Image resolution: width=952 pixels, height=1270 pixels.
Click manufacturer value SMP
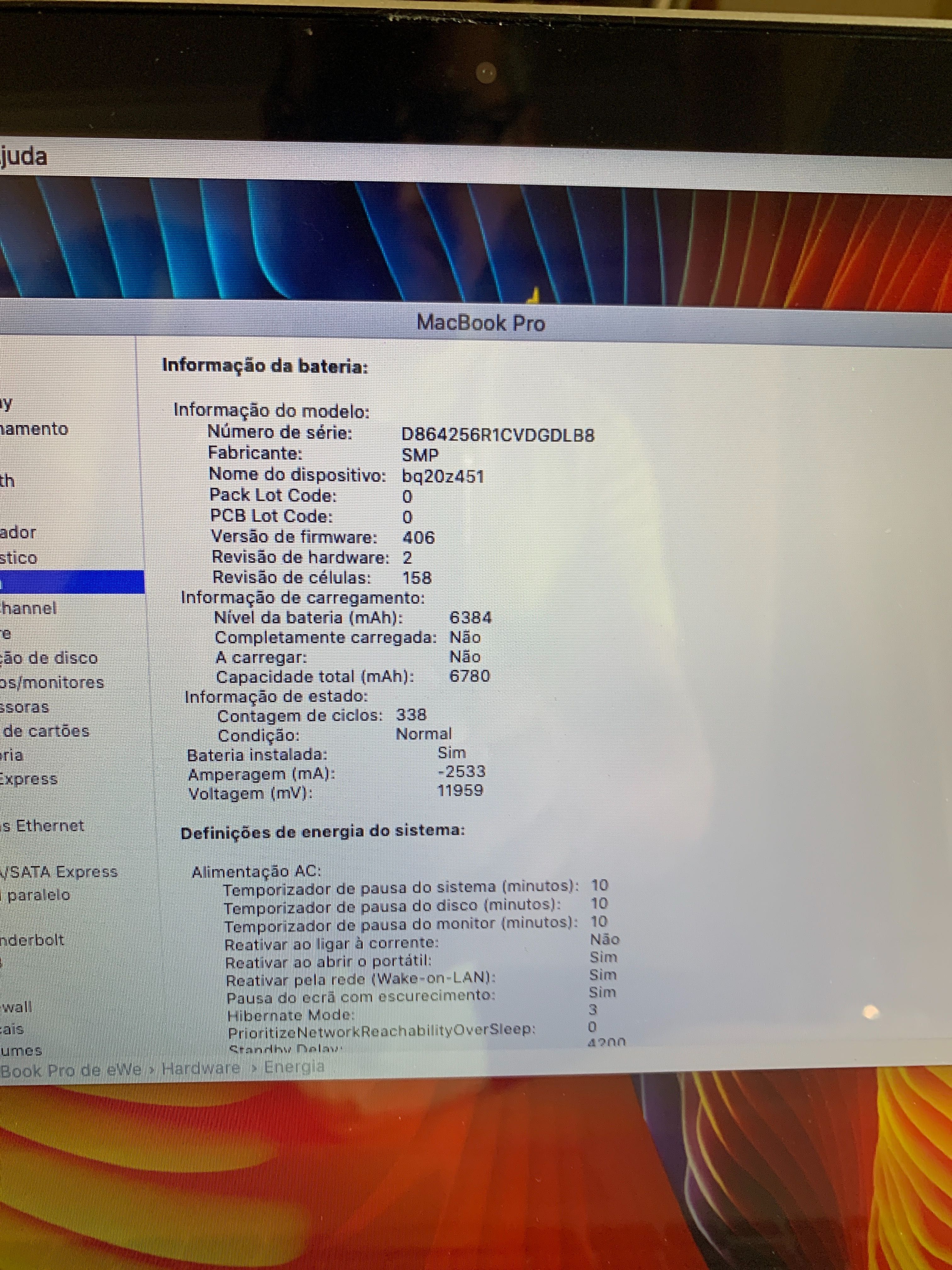[x=420, y=455]
